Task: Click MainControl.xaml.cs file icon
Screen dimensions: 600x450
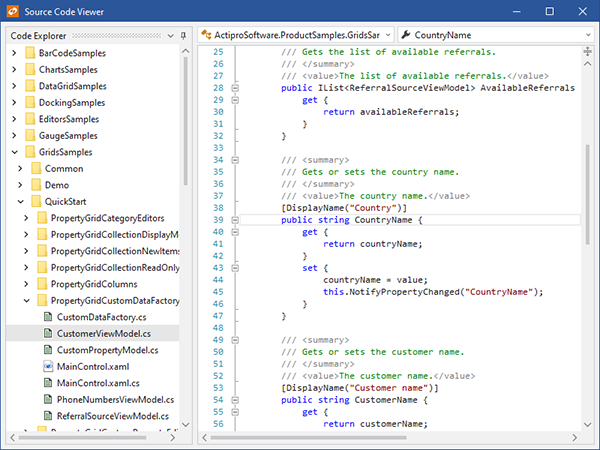Action: [48, 383]
